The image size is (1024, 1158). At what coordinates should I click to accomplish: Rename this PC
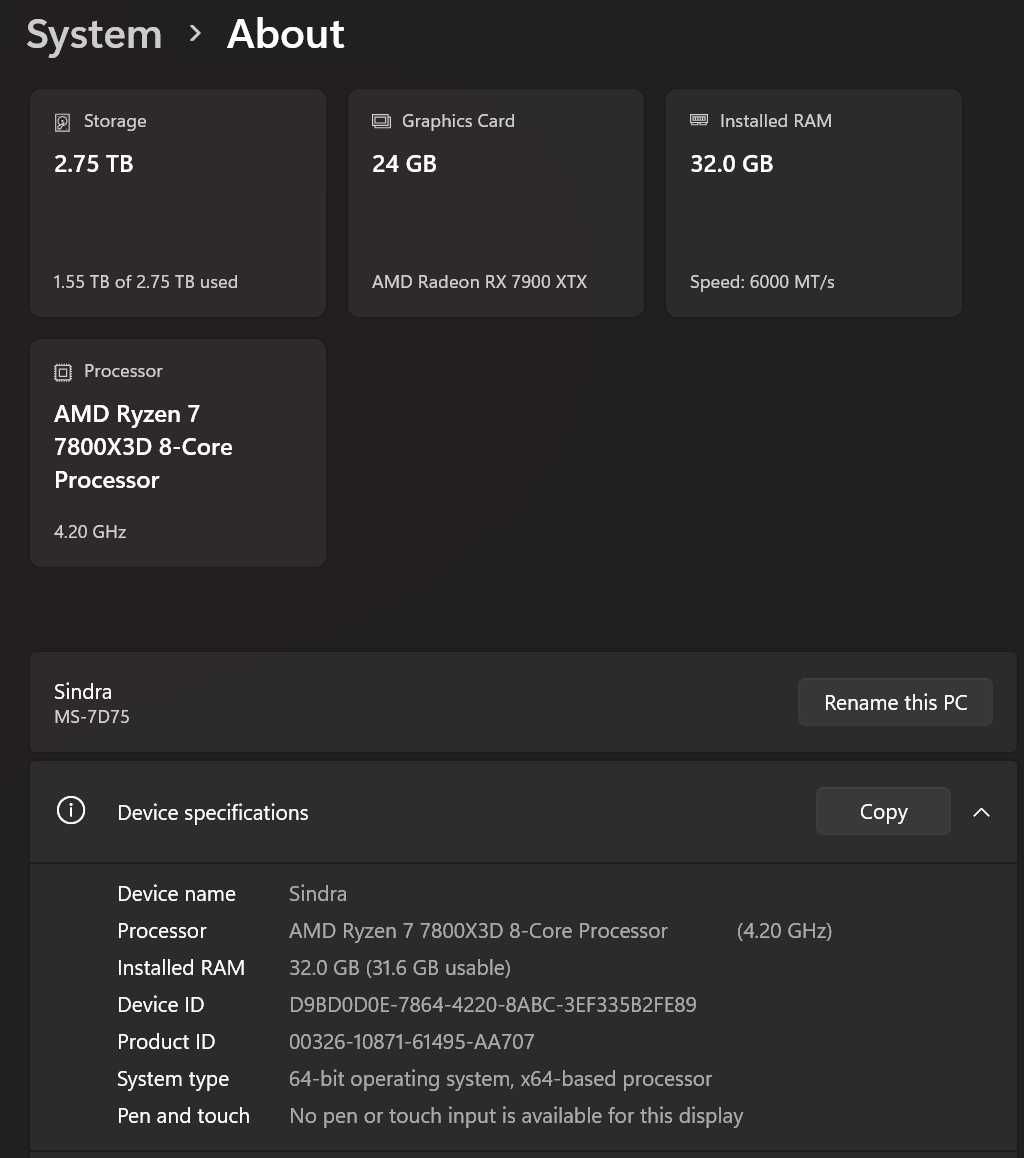896,702
